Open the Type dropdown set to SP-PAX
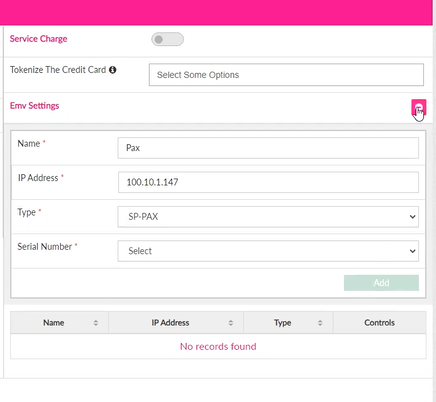Image resolution: width=436 pixels, height=402 pixels. (x=268, y=217)
